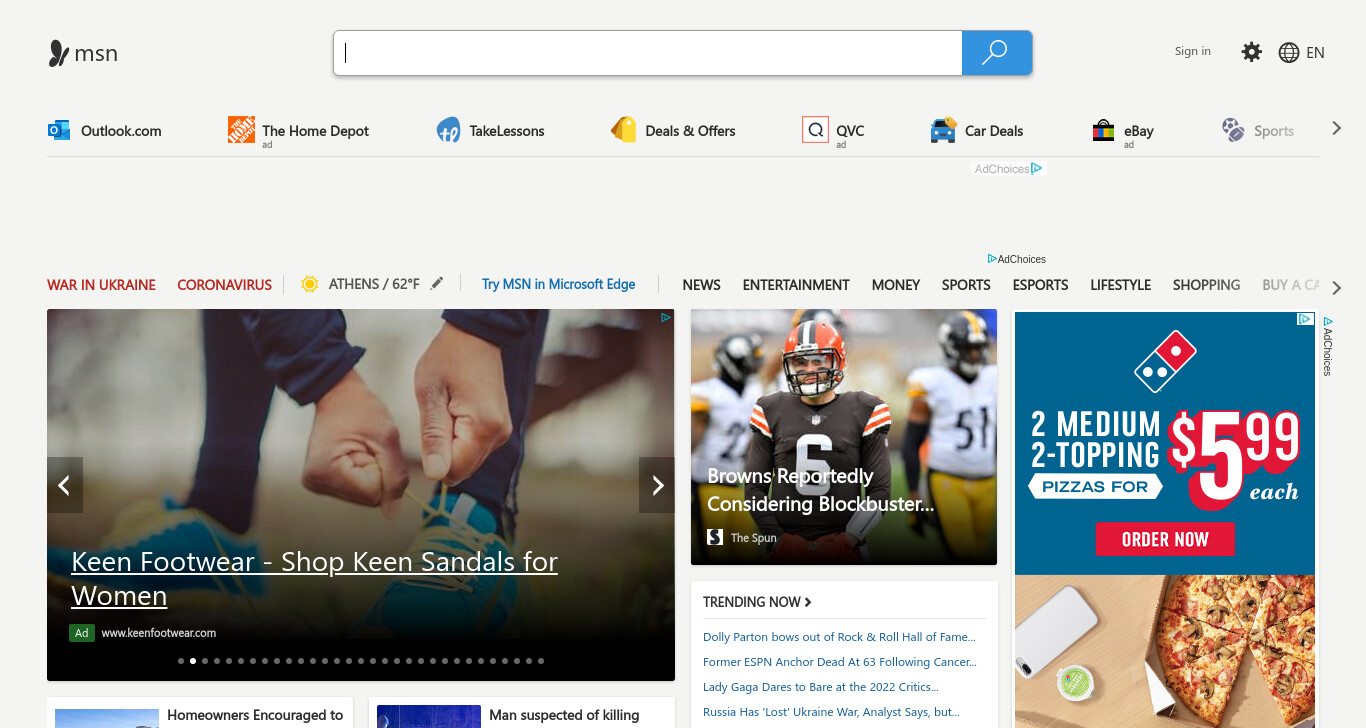Open EN language selector

(1315, 53)
